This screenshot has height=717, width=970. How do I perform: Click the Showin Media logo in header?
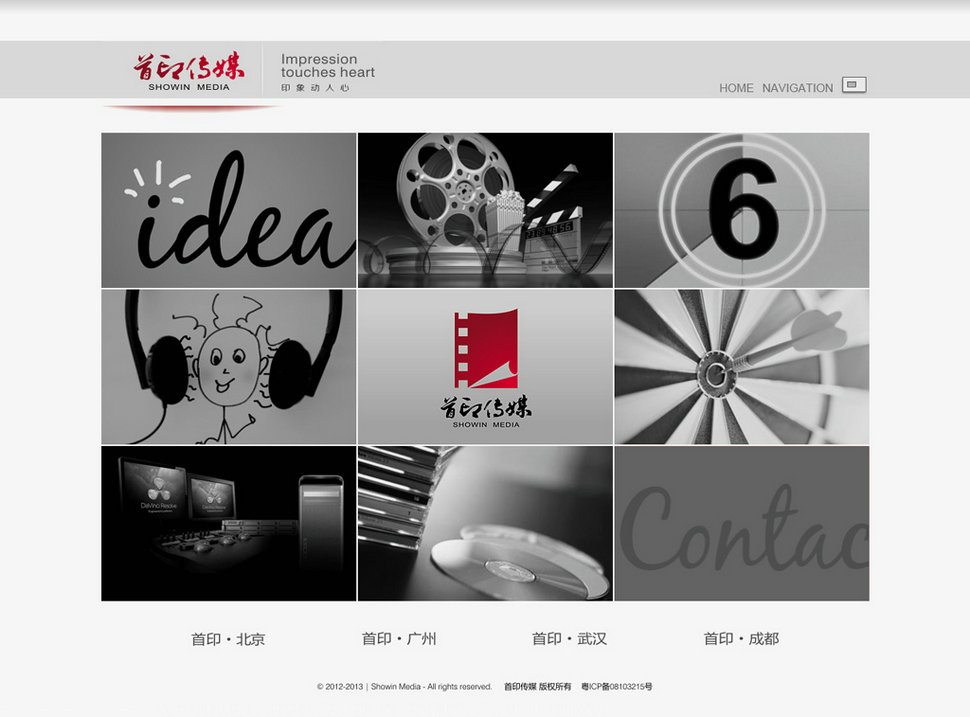[x=189, y=71]
